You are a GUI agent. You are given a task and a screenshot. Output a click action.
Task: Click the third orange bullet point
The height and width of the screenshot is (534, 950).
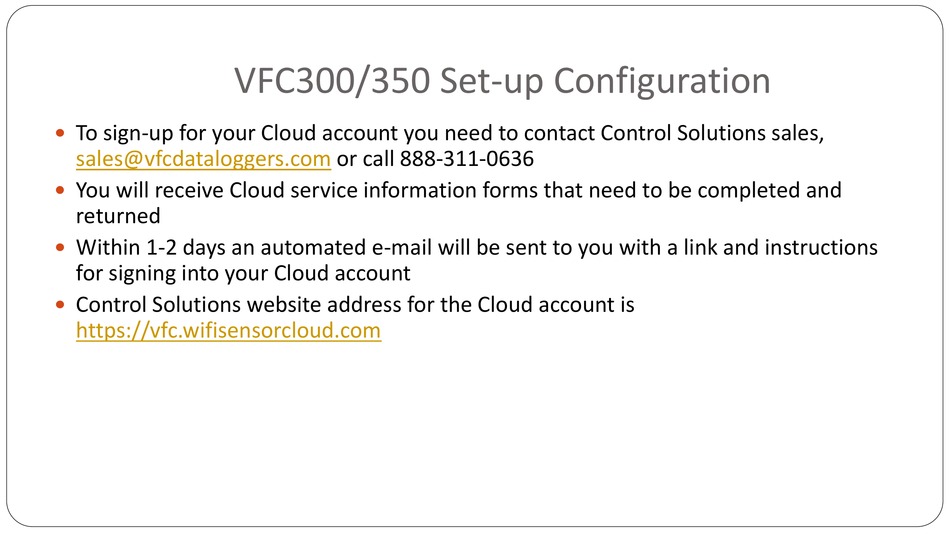pyautogui.click(x=59, y=247)
